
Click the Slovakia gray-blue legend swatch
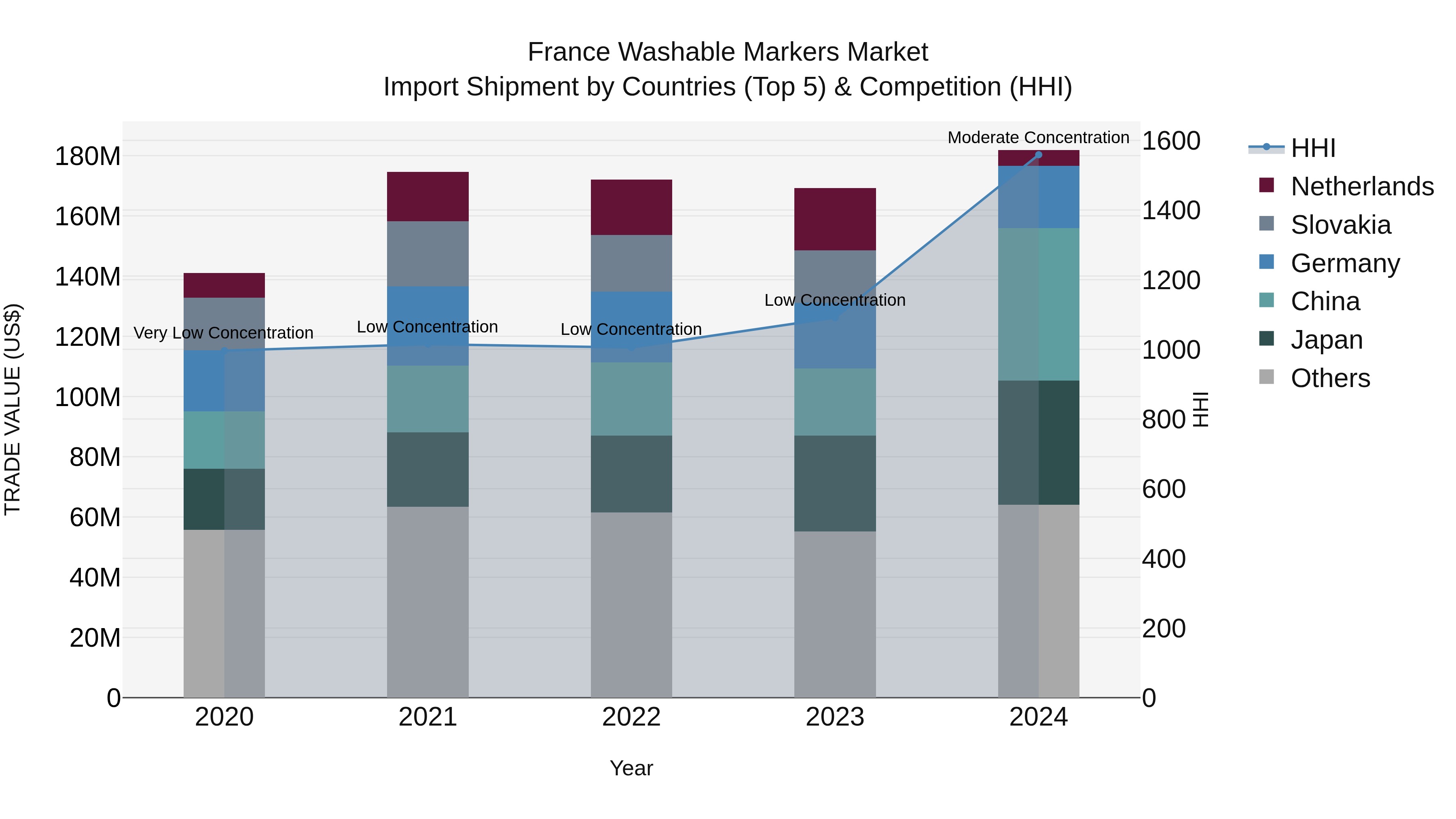coord(1267,223)
